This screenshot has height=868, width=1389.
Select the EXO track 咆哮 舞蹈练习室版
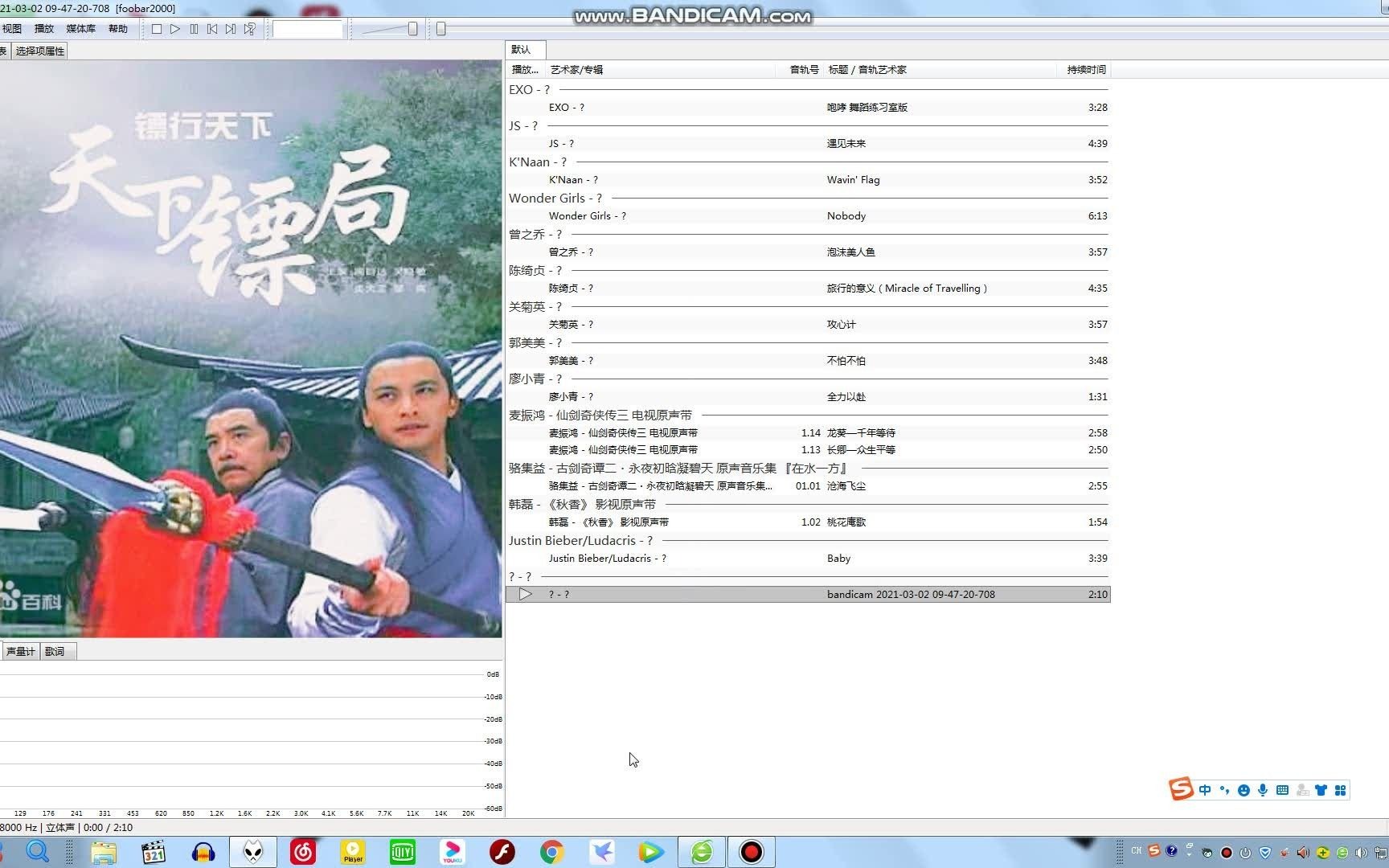click(808, 107)
